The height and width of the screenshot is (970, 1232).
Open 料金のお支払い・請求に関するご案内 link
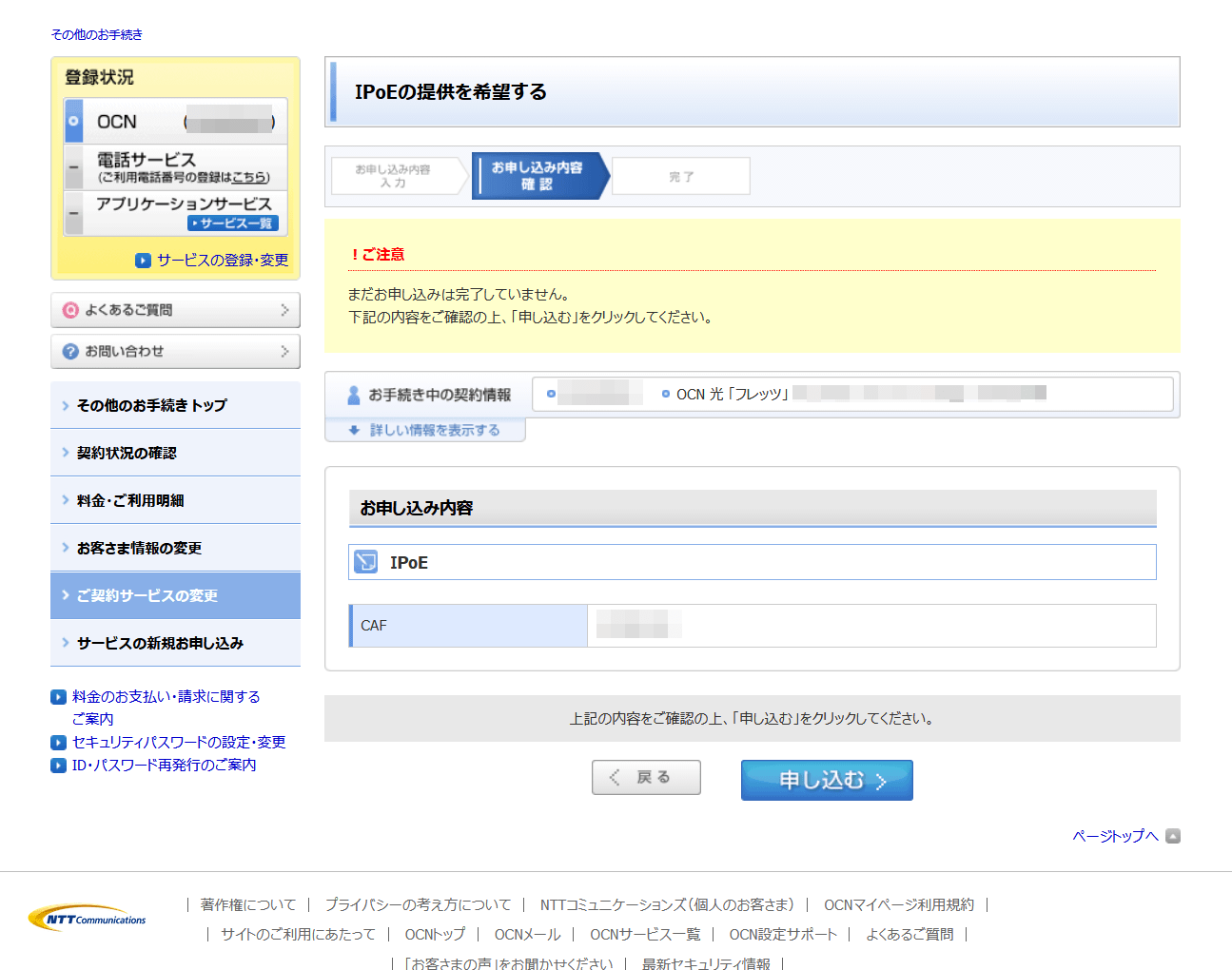coord(166,708)
